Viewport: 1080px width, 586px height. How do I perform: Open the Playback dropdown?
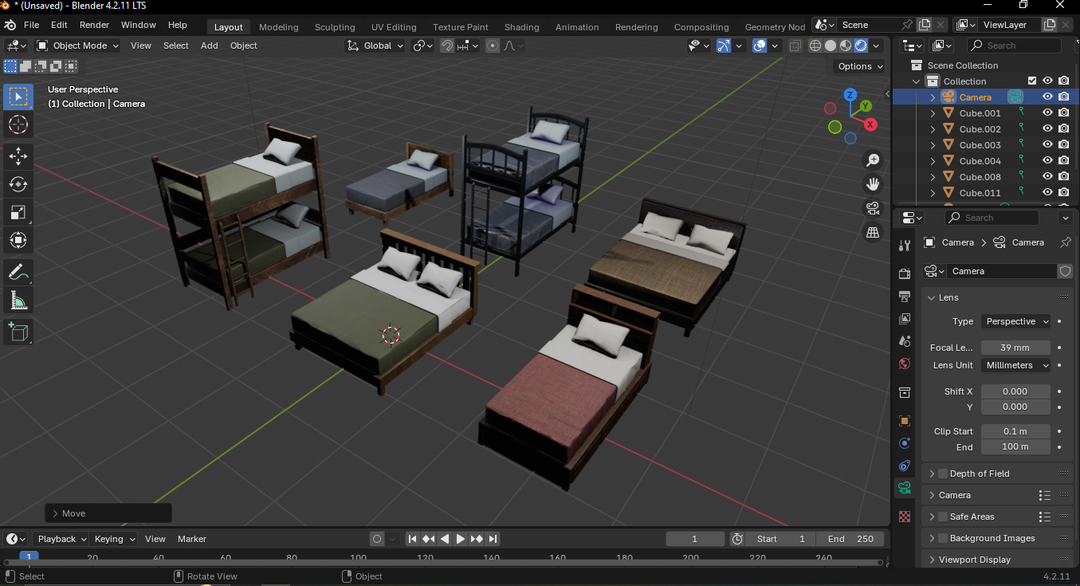[x=61, y=539]
